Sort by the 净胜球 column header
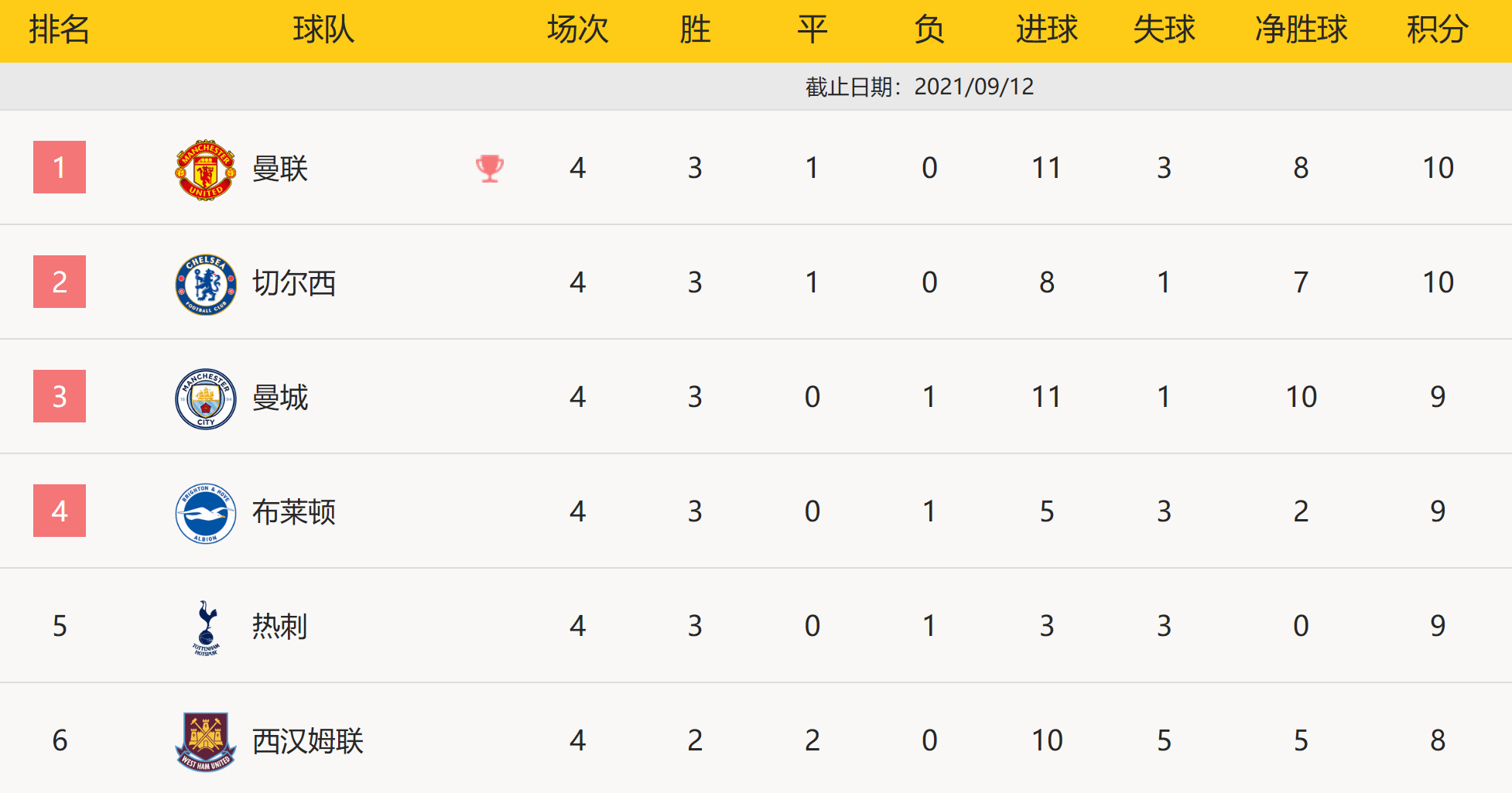This screenshot has height=793, width=1512. pyautogui.click(x=1301, y=30)
